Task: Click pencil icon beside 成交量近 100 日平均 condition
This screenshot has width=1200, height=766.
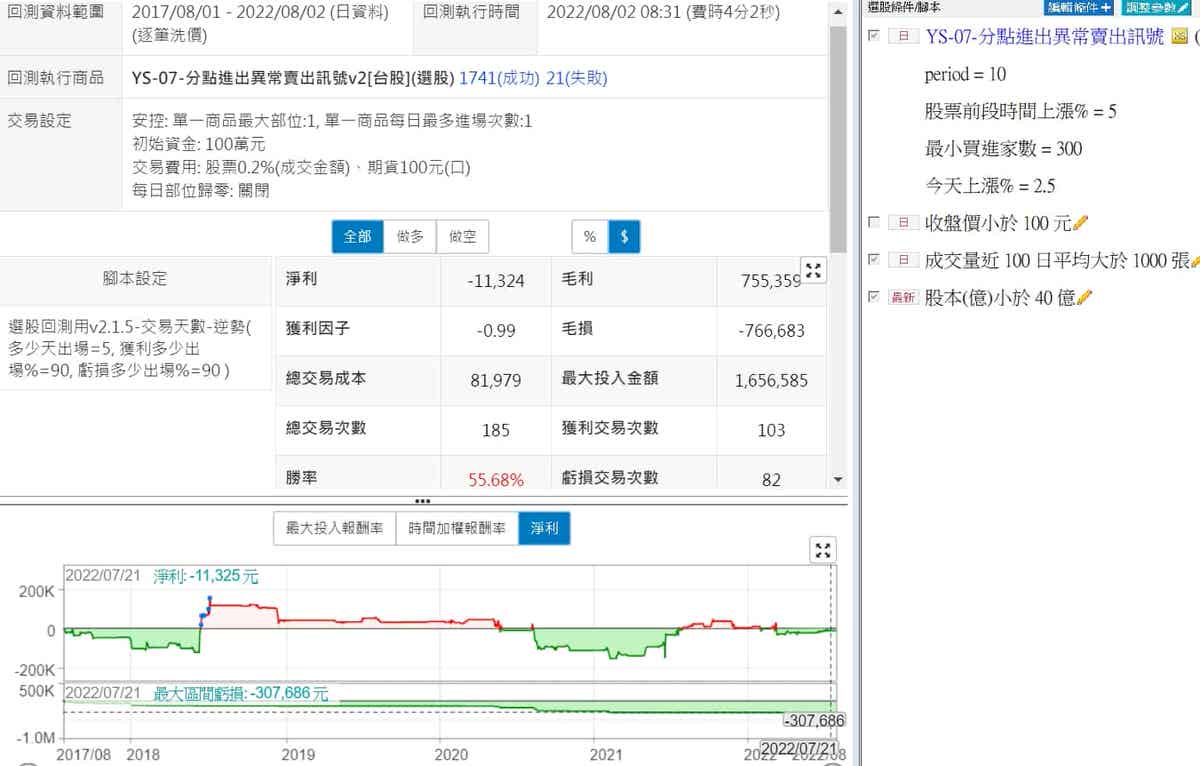Action: pyautogui.click(x=1194, y=260)
